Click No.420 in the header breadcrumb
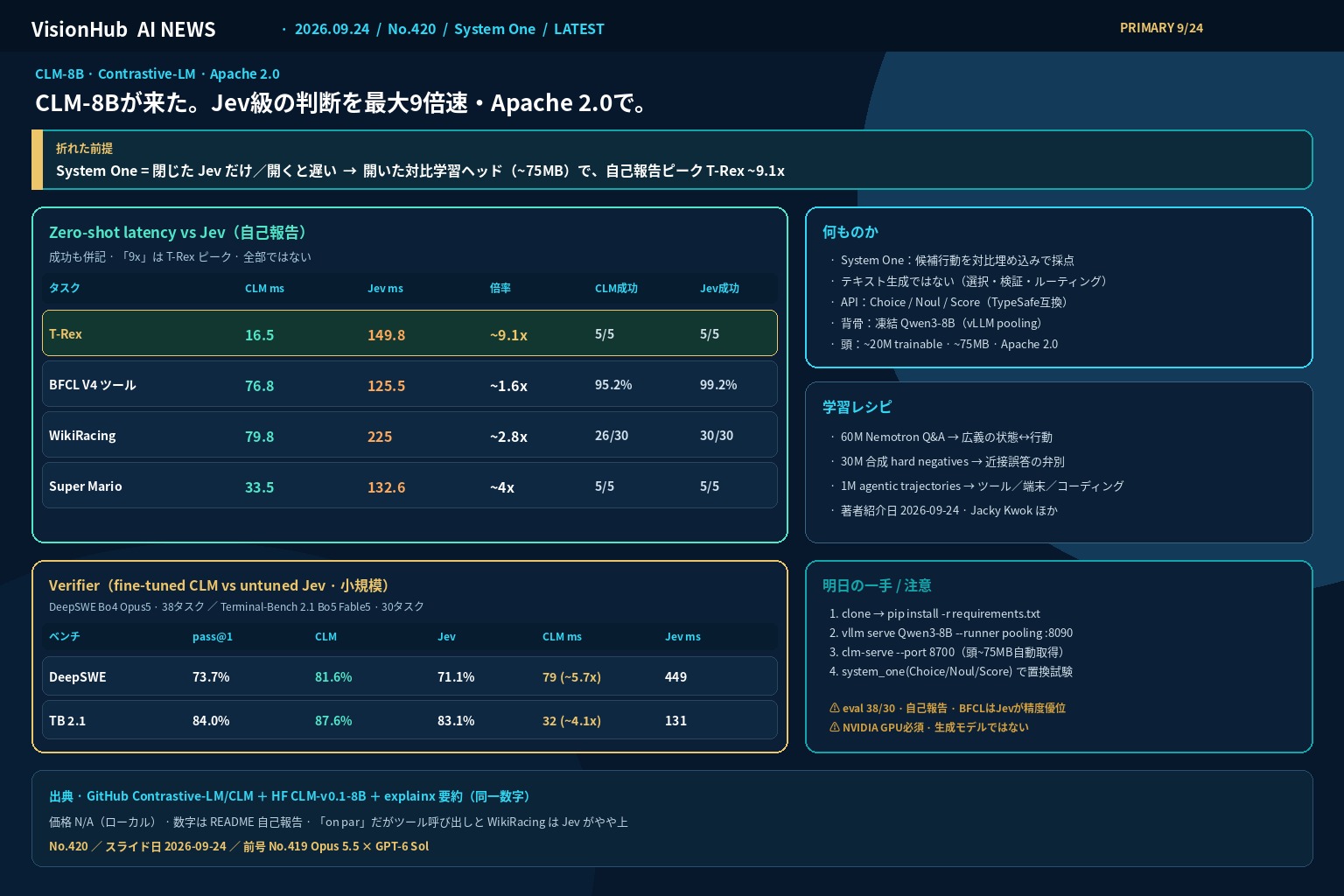1344x896 pixels. click(411, 29)
